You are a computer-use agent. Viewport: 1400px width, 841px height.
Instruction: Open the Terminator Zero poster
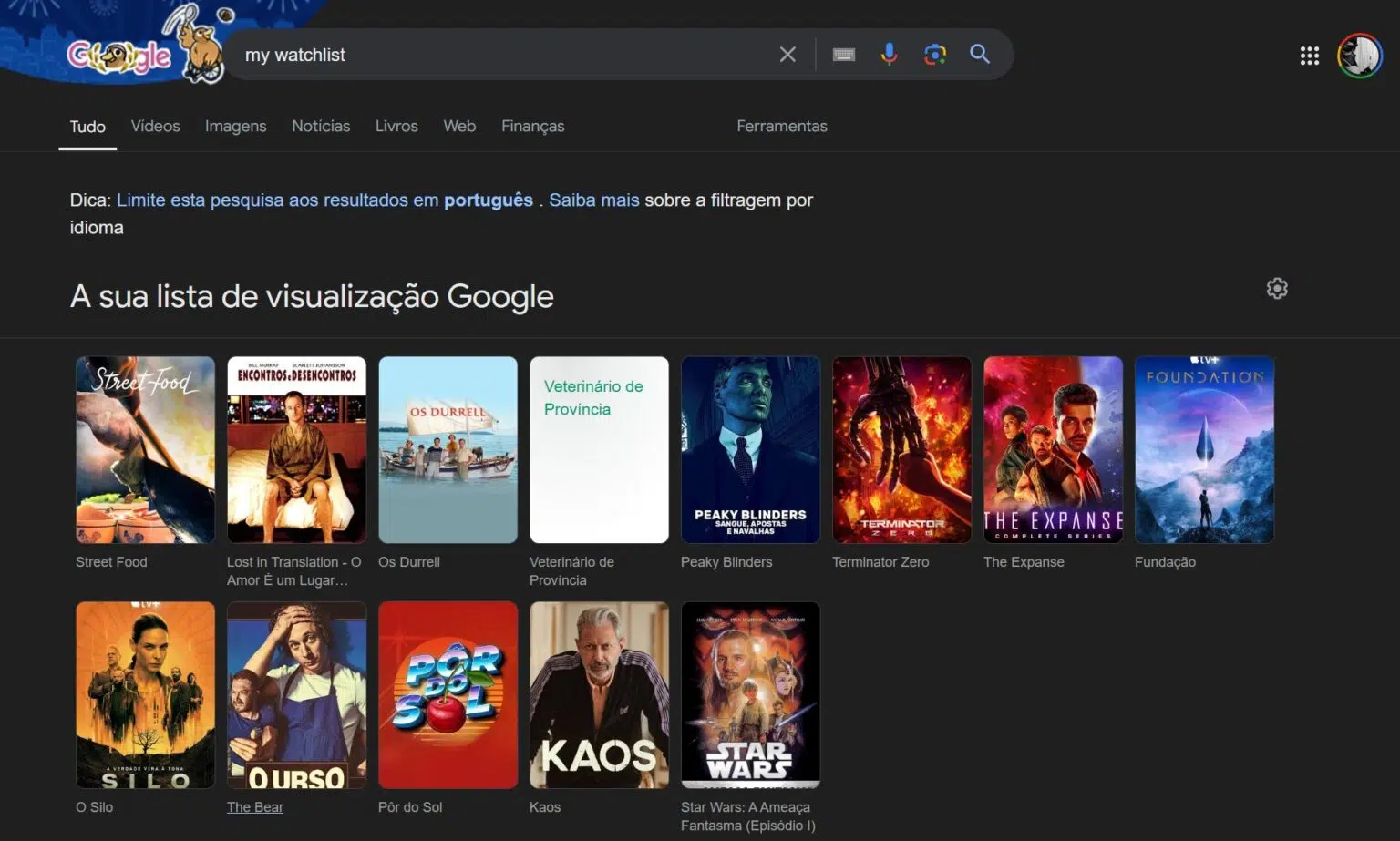[x=902, y=450]
